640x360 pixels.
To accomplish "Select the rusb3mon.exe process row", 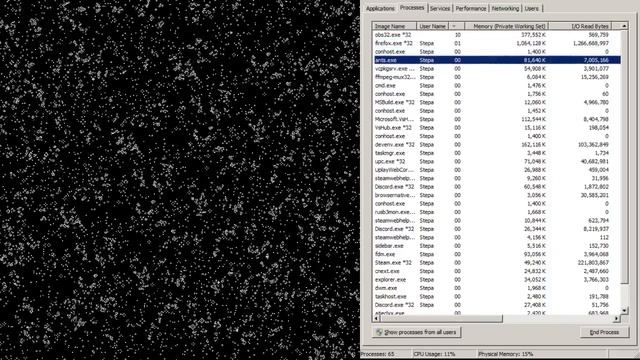I will point(497,212).
